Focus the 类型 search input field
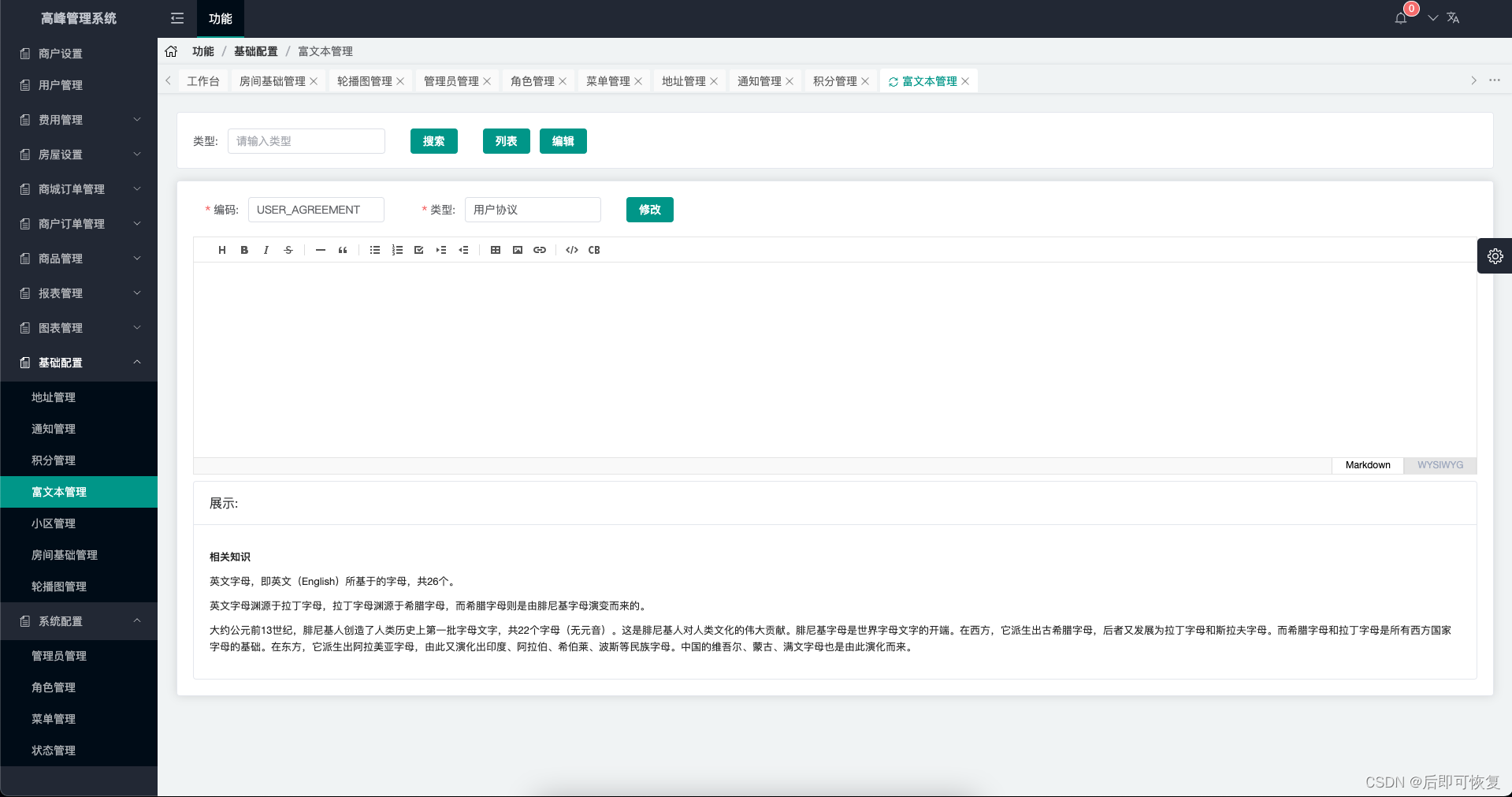Image resolution: width=1512 pixels, height=797 pixels. coord(306,141)
